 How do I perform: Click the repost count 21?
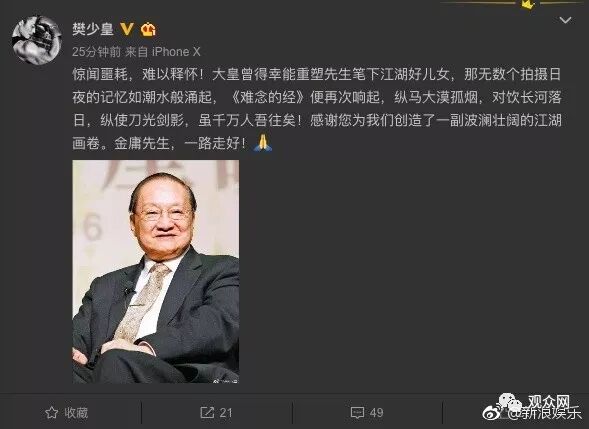(226, 413)
